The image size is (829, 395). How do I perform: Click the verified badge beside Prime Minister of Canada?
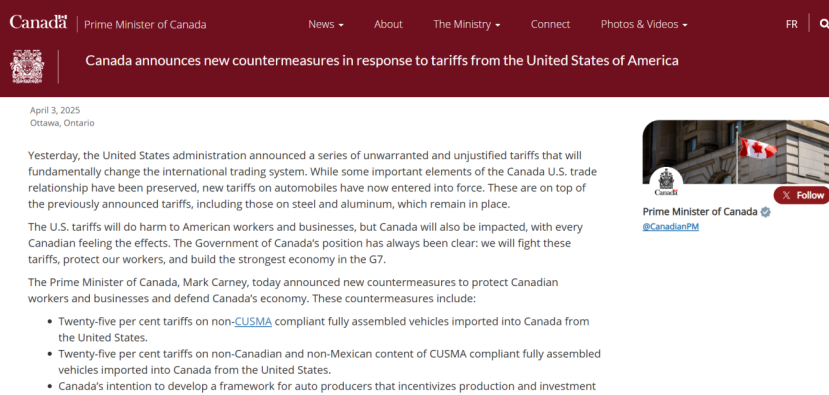coord(766,212)
